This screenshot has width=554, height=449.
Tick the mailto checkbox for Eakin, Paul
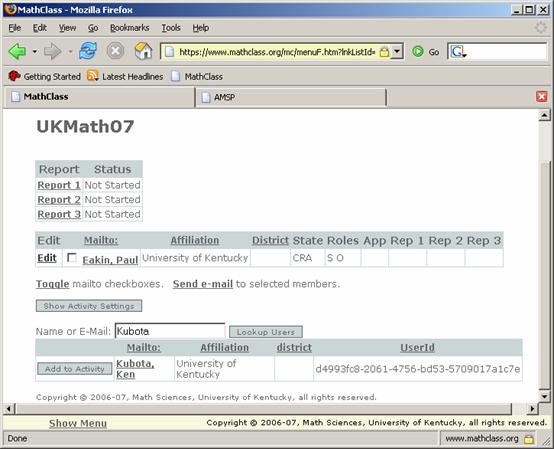72,258
